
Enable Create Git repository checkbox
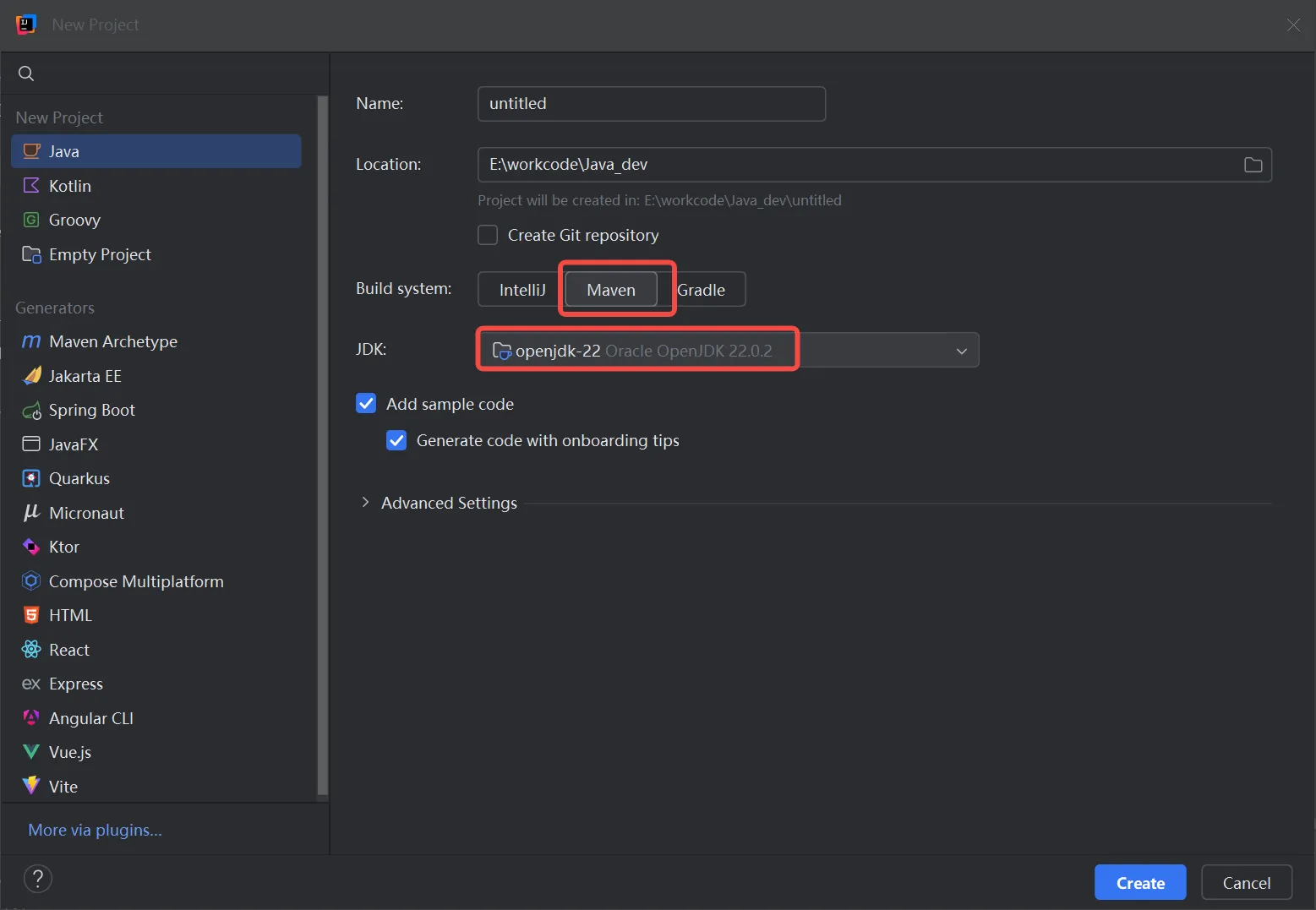(488, 235)
